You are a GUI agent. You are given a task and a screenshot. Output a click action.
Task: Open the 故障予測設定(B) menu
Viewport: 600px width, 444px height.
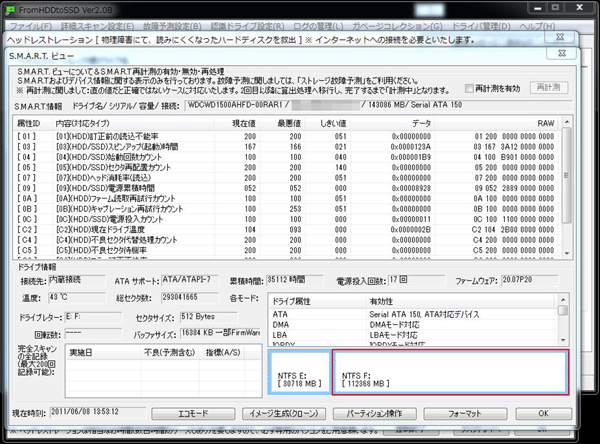(x=172, y=26)
